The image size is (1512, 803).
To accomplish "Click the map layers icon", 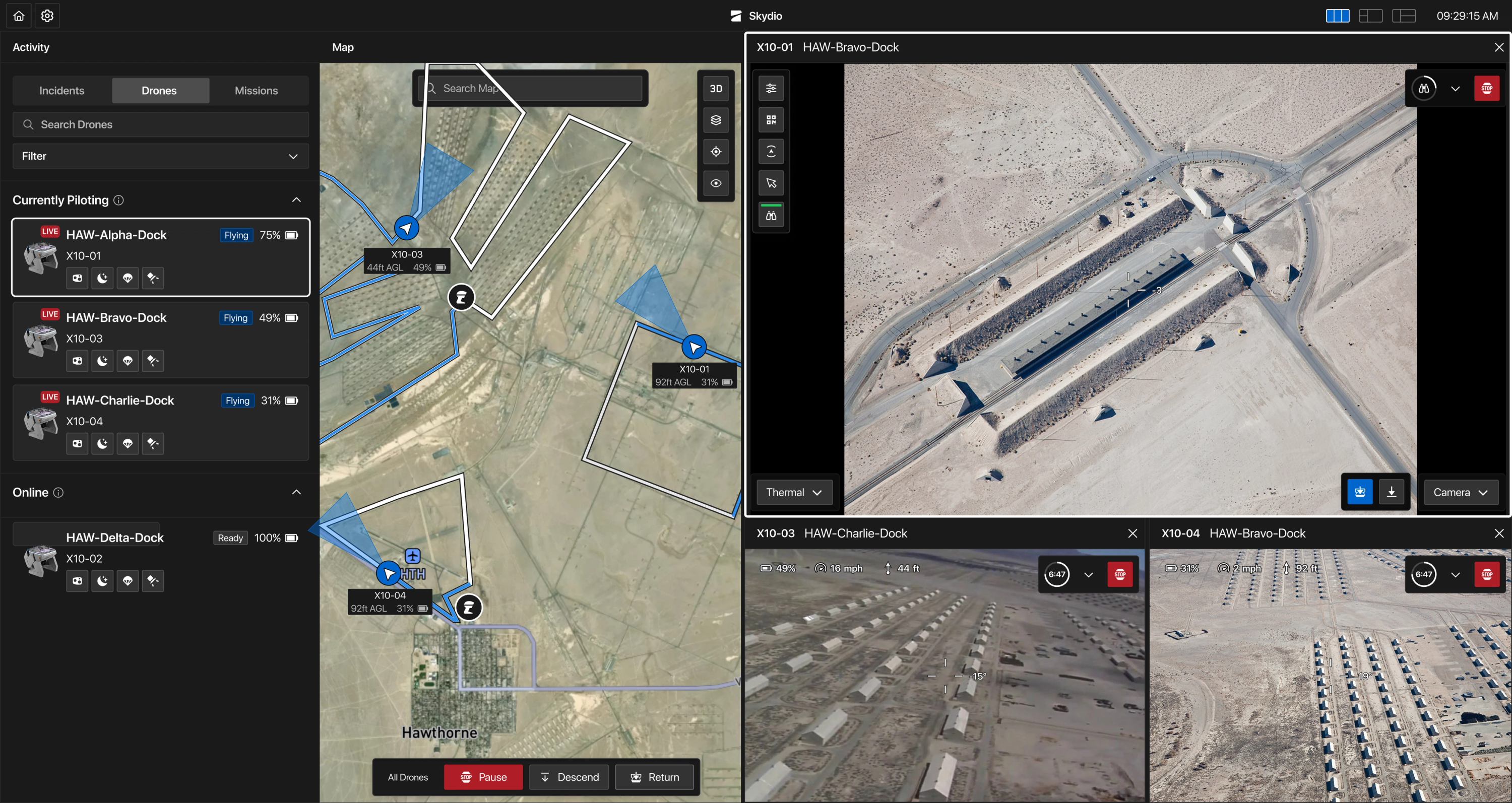I will (716, 120).
